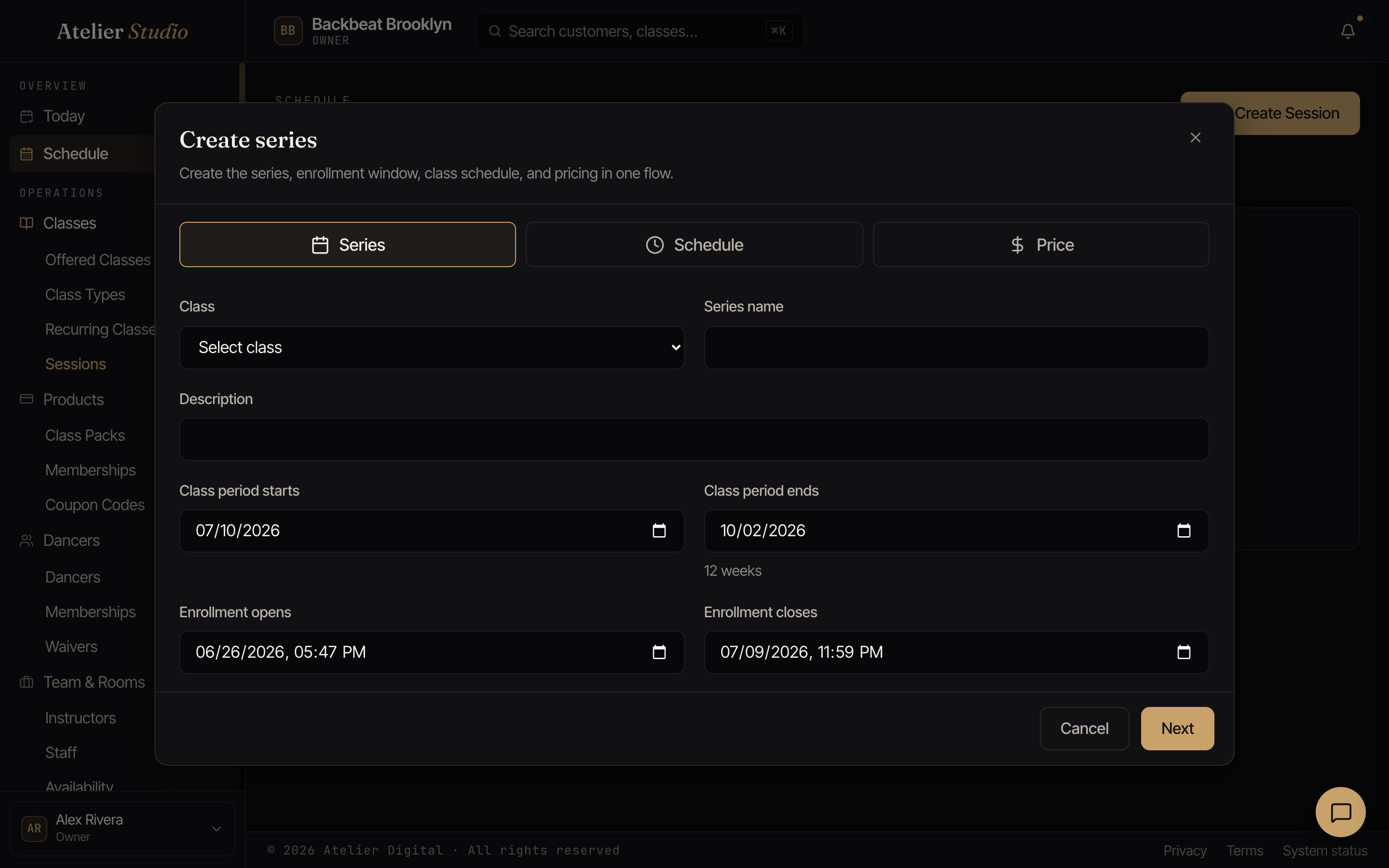
Task: Focus the search customers, classes field
Action: pos(640,31)
